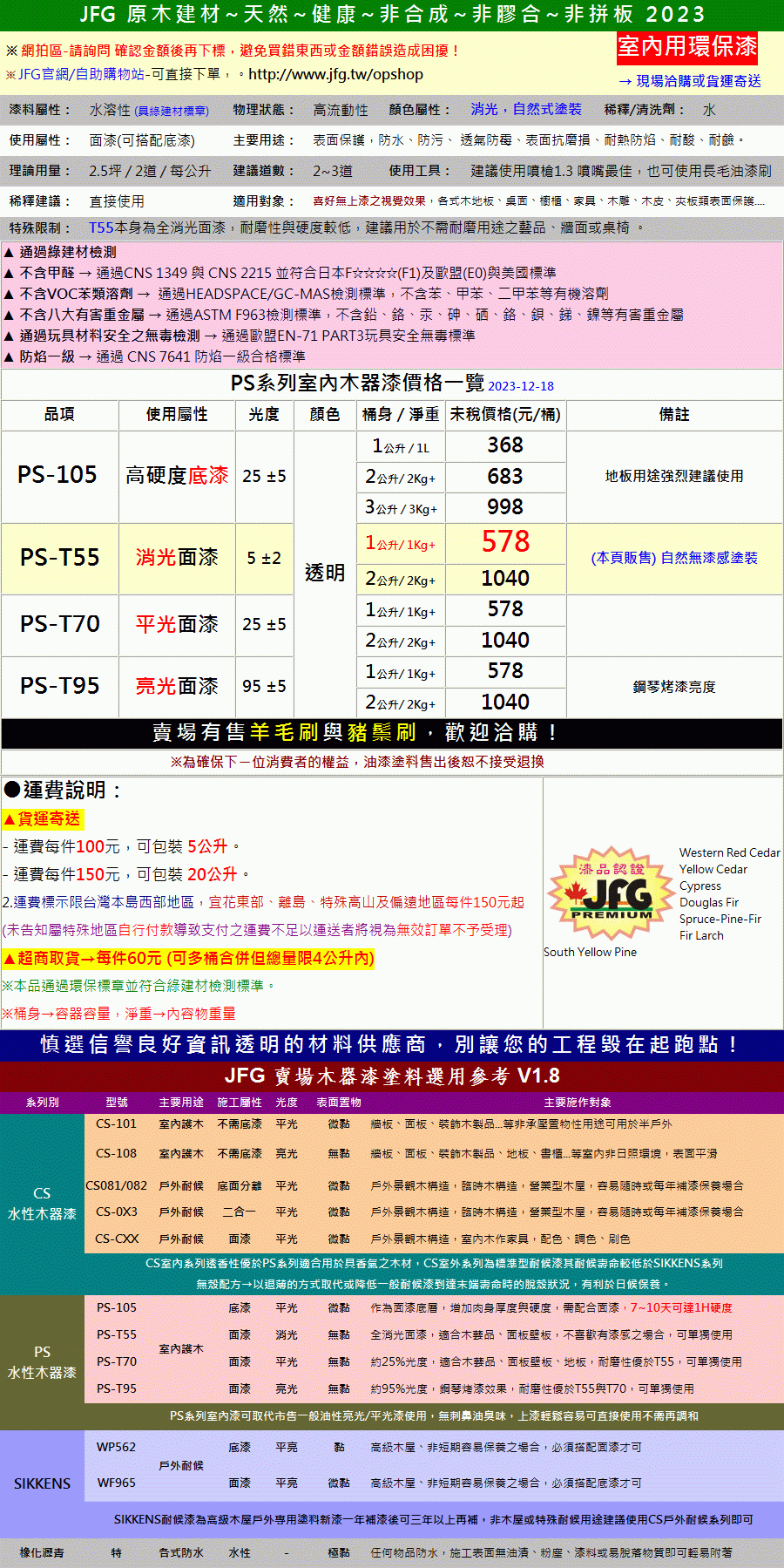The width and height of the screenshot is (784, 1568).
Task: Click the SIKKENS series cell
Action: 42,1483
